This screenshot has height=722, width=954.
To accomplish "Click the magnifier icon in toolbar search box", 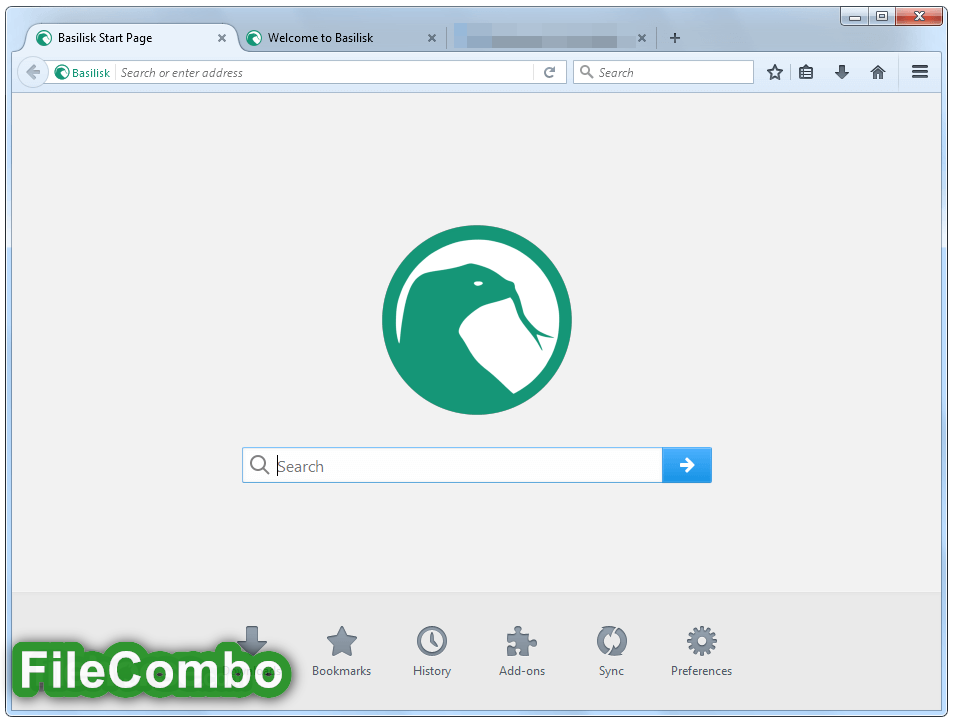I will click(x=587, y=72).
